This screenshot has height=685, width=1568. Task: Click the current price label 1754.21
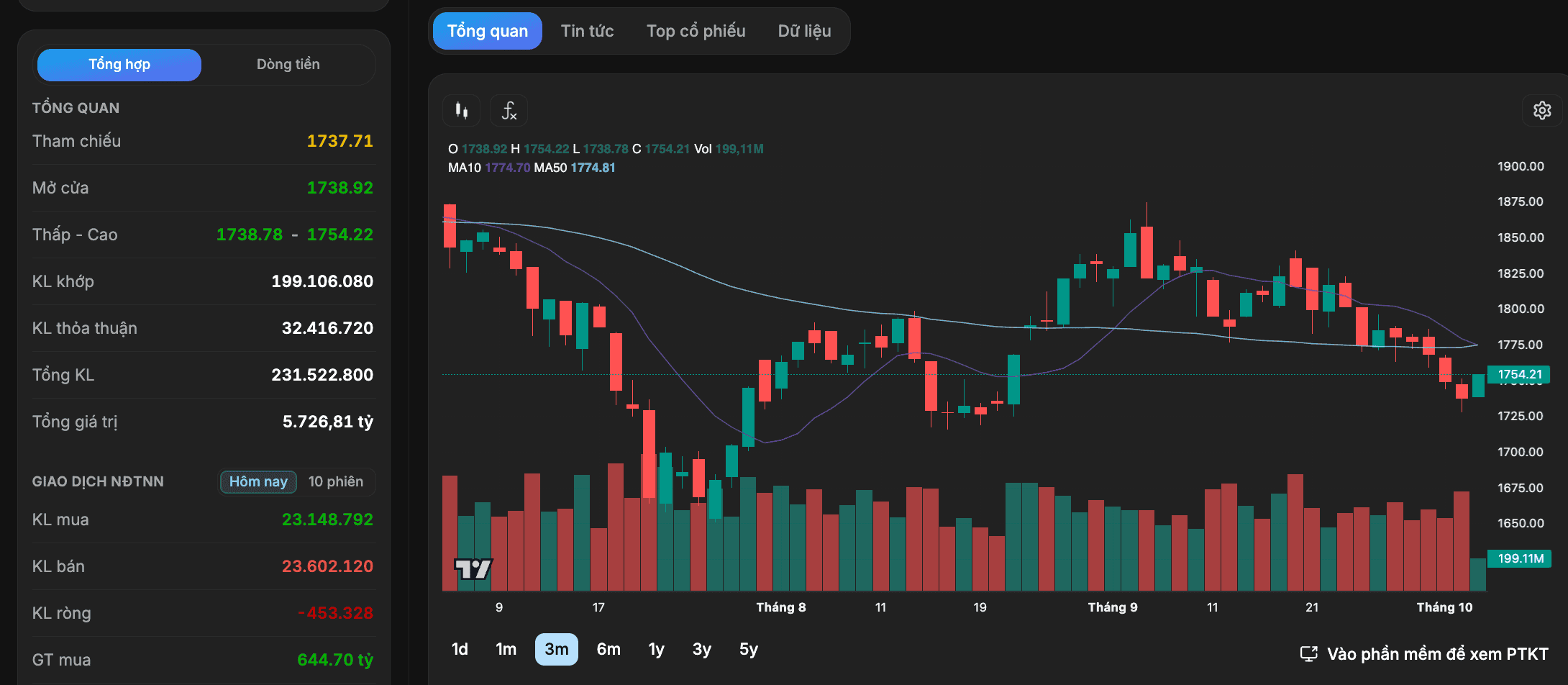pos(1520,374)
